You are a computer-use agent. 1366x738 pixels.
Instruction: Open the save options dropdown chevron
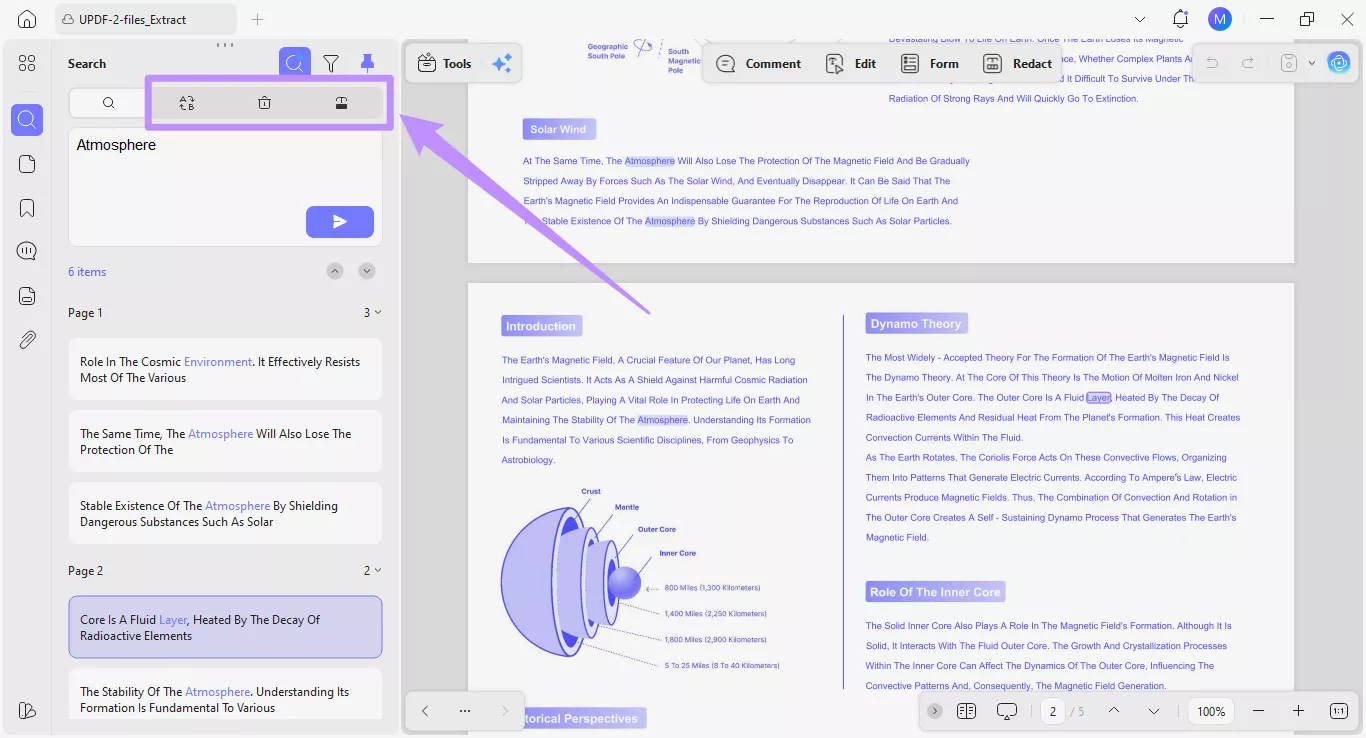(x=1312, y=62)
